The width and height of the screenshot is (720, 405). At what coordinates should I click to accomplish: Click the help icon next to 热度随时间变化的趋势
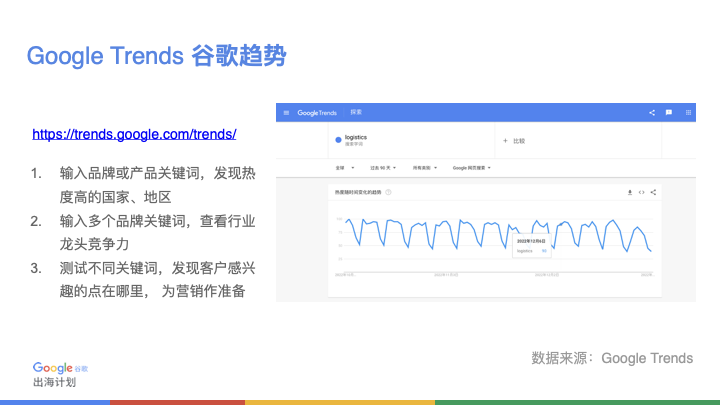click(388, 192)
